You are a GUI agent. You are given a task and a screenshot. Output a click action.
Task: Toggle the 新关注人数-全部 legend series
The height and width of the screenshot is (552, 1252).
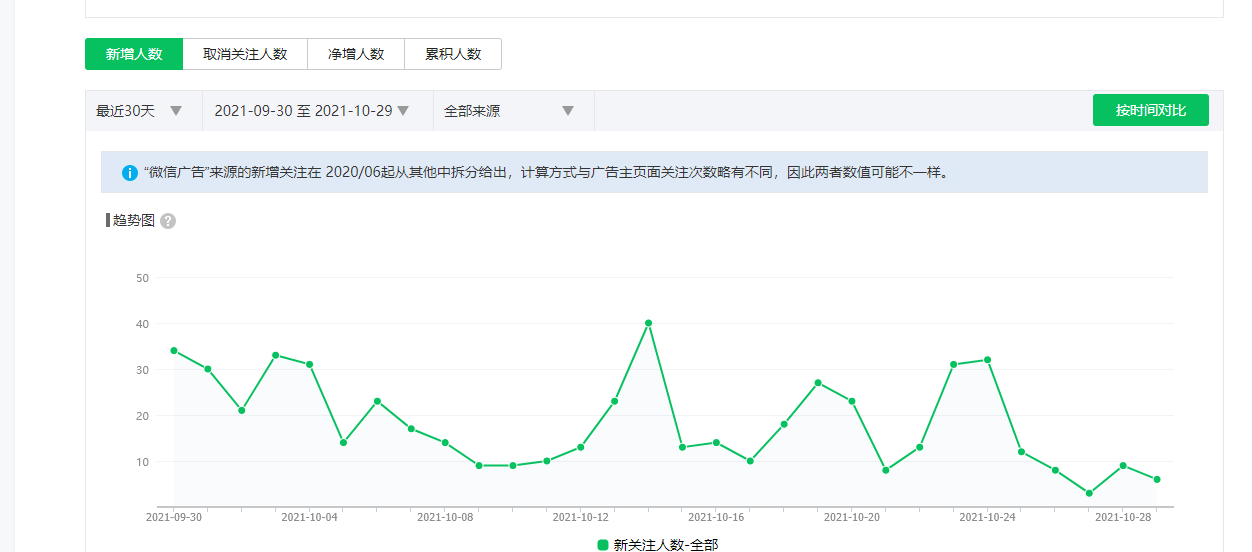657,545
